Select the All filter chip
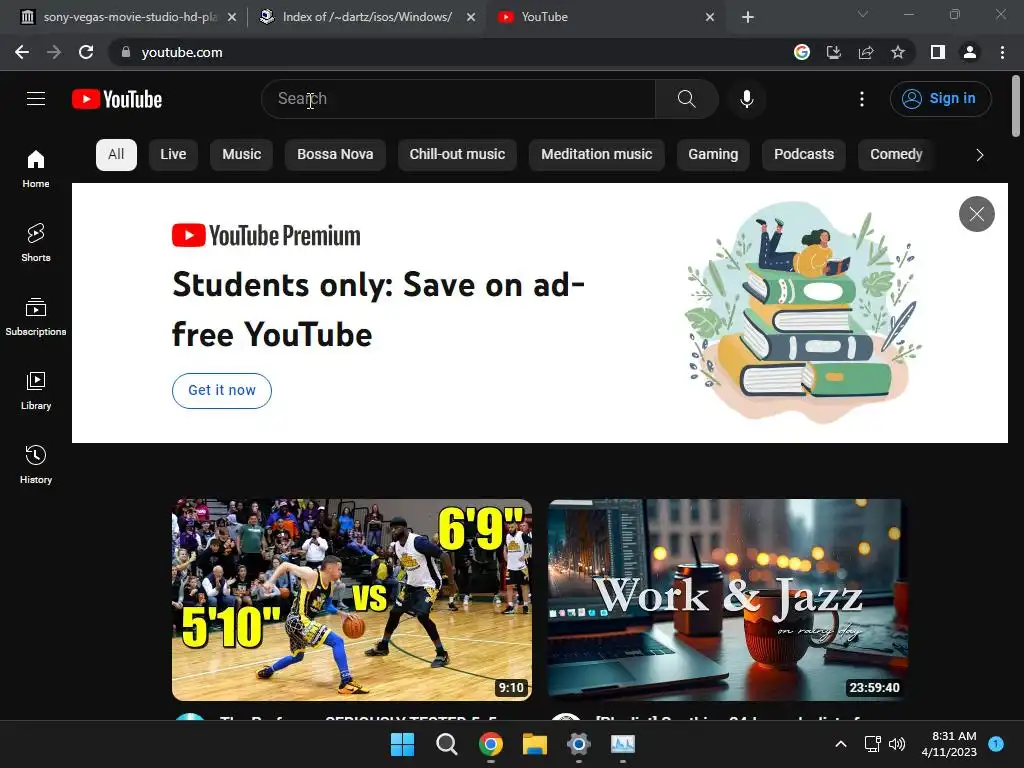This screenshot has height=768, width=1024. pos(116,155)
